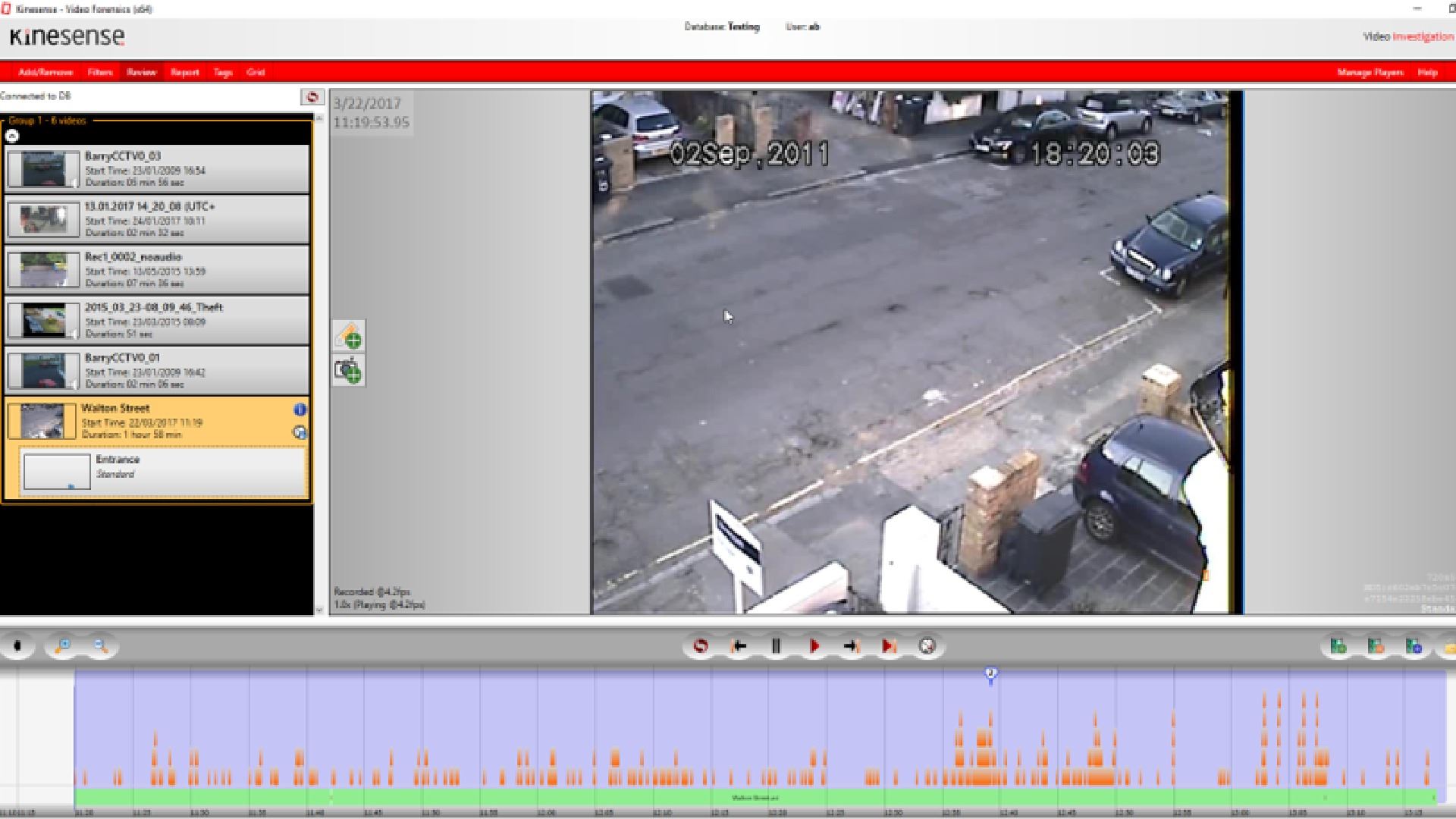Screen dimensions: 1456x819
Task: Click the black timeline marker button
Action: [17, 646]
